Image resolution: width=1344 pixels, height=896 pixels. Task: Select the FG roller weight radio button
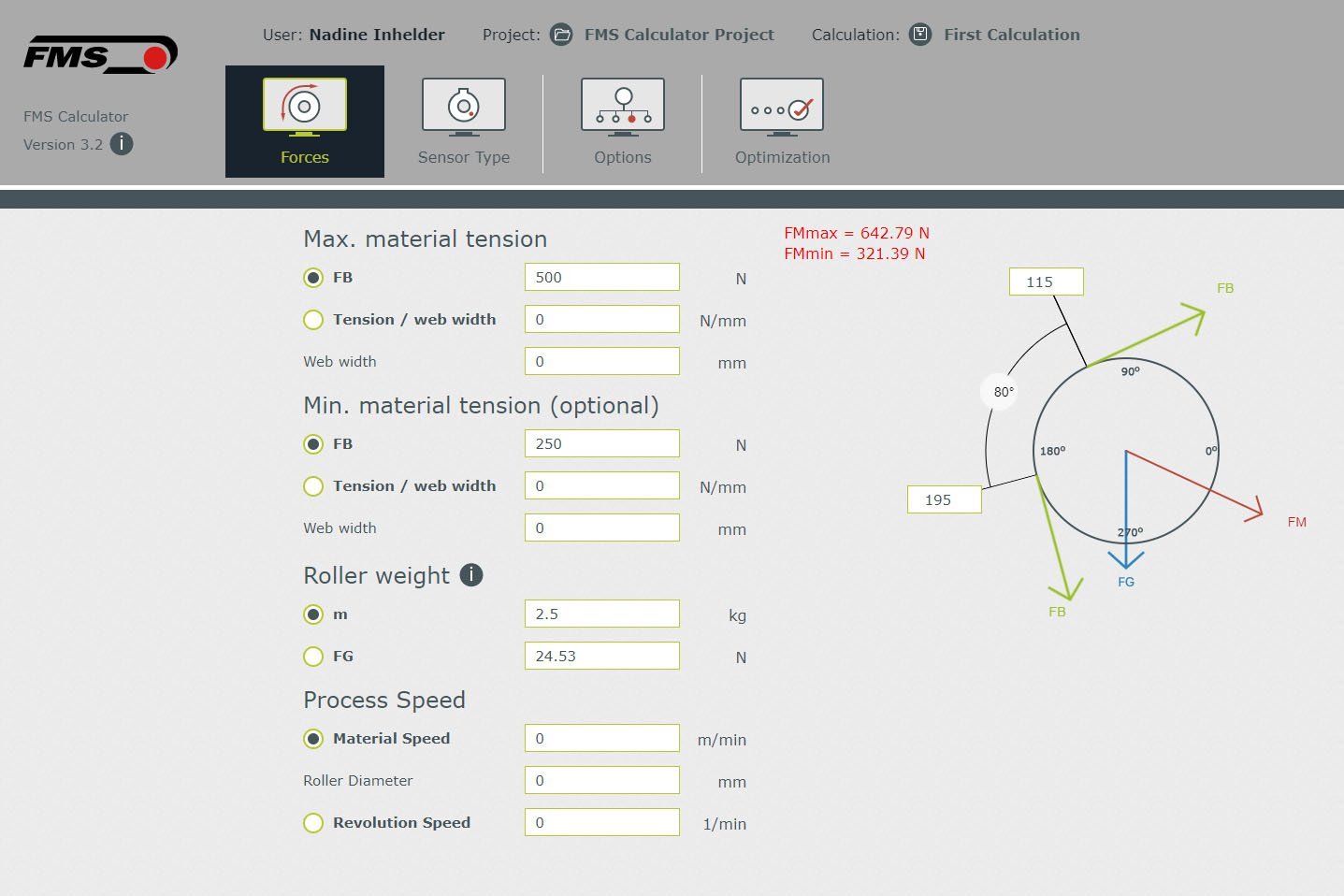click(x=313, y=657)
